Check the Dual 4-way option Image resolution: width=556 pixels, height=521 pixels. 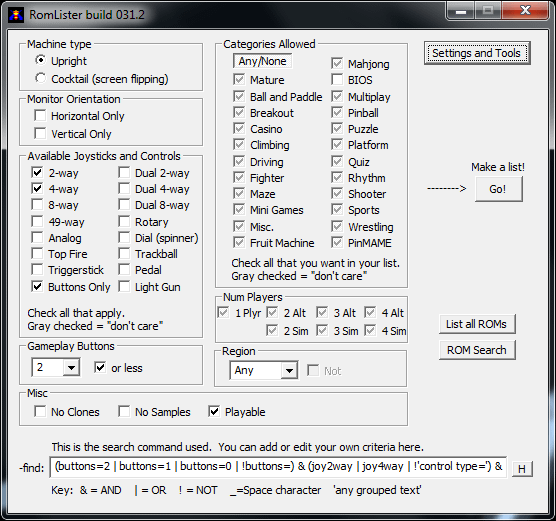(x=124, y=188)
